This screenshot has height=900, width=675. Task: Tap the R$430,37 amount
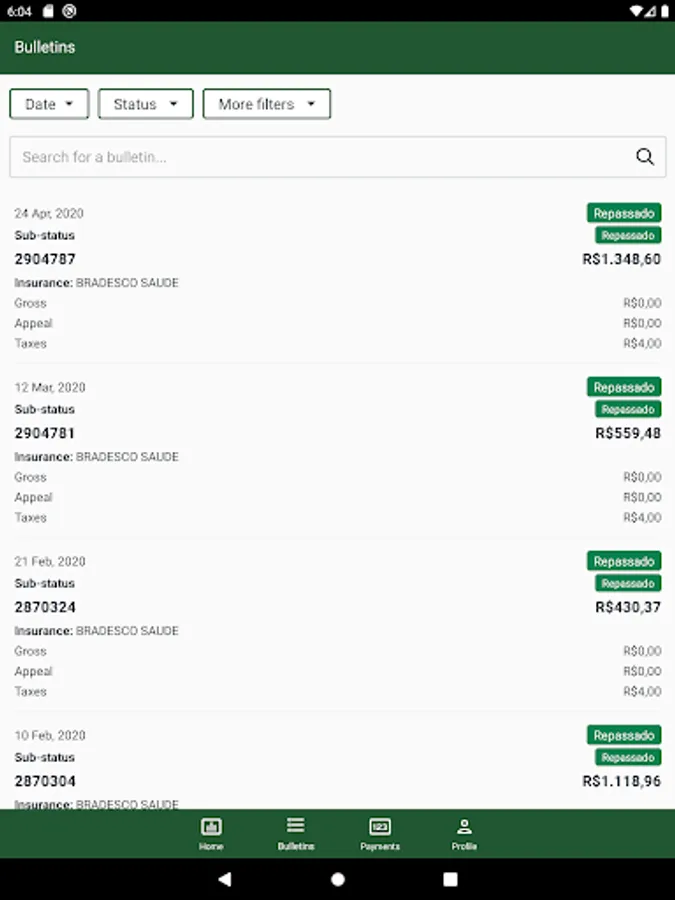(x=628, y=607)
